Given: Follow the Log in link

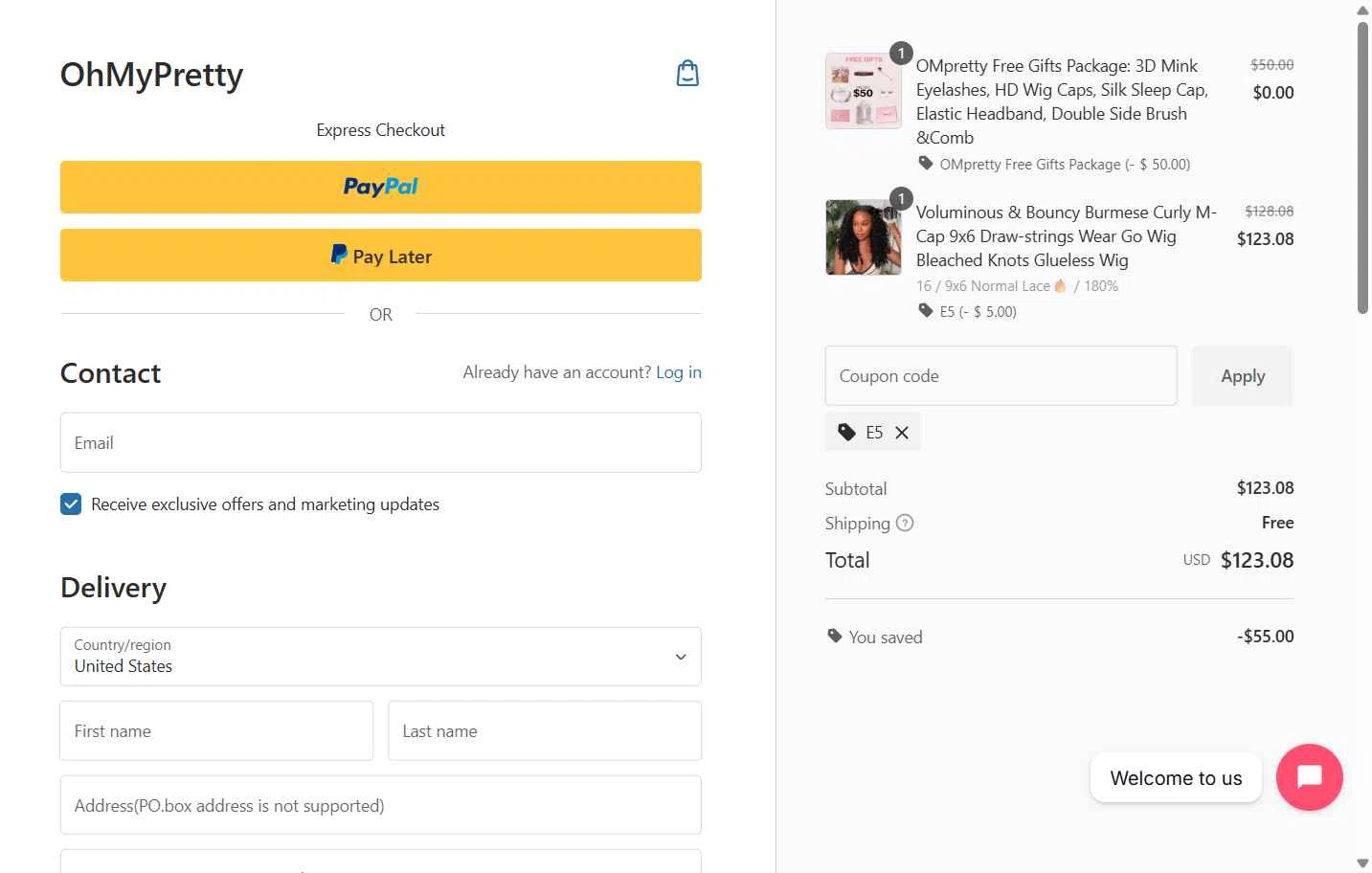Looking at the screenshot, I should point(679,372).
